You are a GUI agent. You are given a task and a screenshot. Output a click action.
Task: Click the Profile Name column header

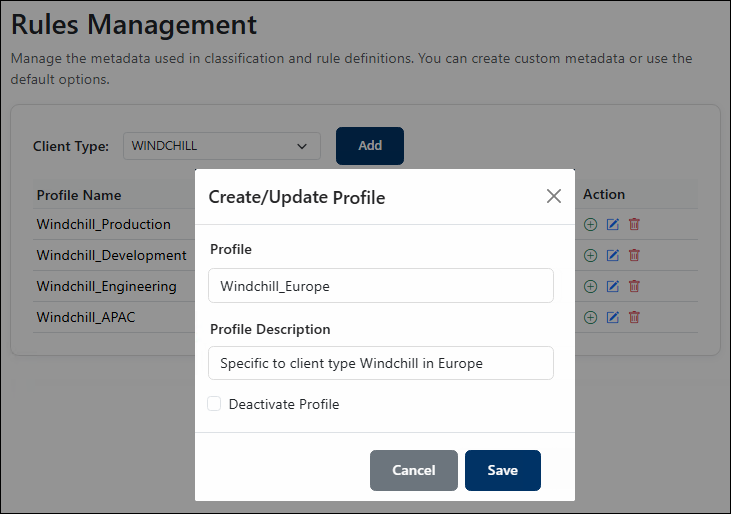79,195
